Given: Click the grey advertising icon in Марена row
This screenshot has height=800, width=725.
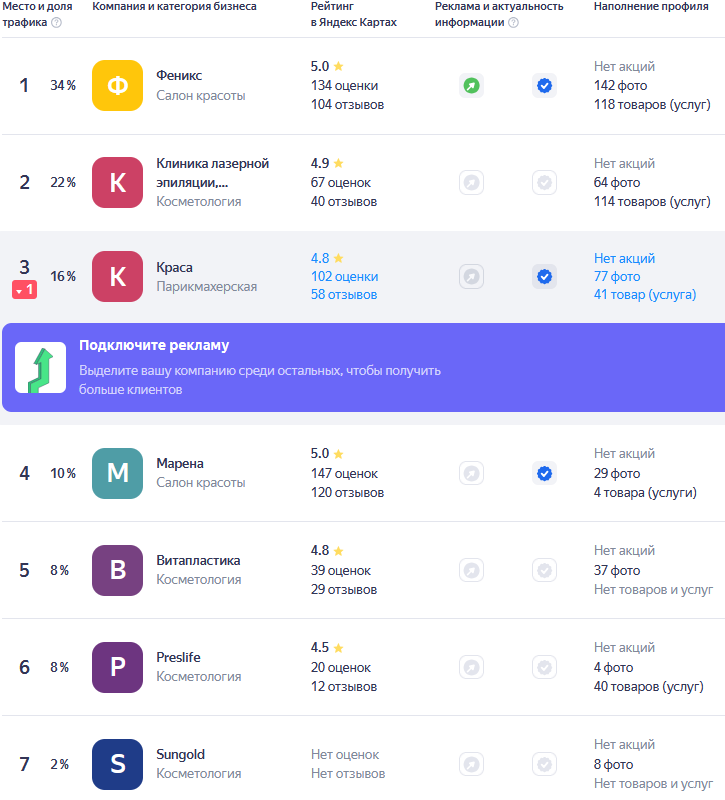Looking at the screenshot, I should tap(471, 473).
